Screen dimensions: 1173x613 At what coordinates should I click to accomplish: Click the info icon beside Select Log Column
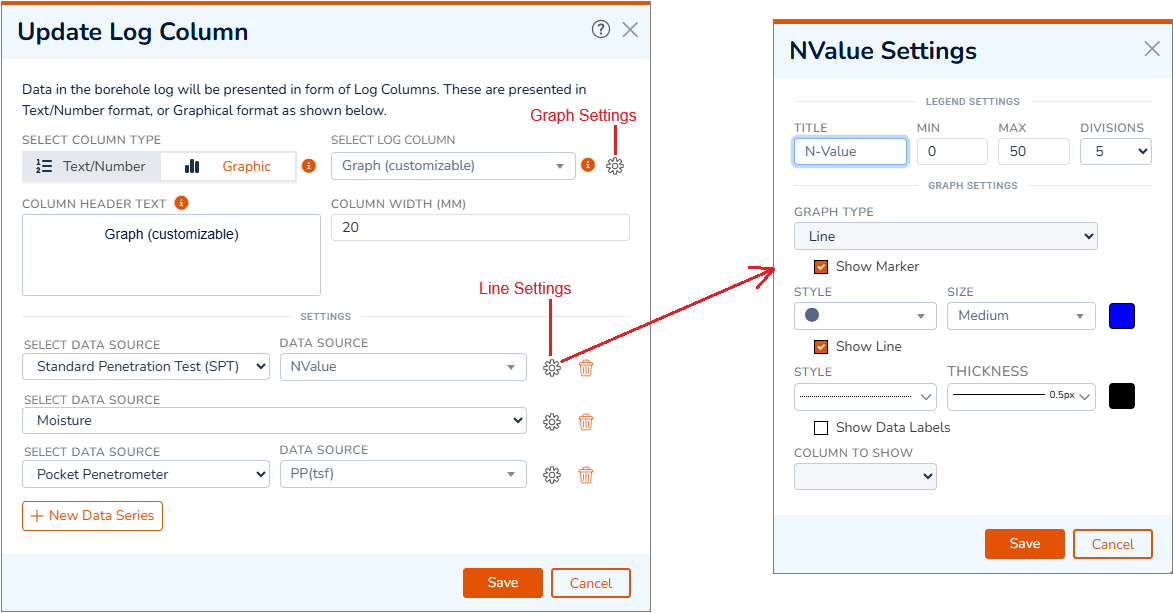click(588, 166)
